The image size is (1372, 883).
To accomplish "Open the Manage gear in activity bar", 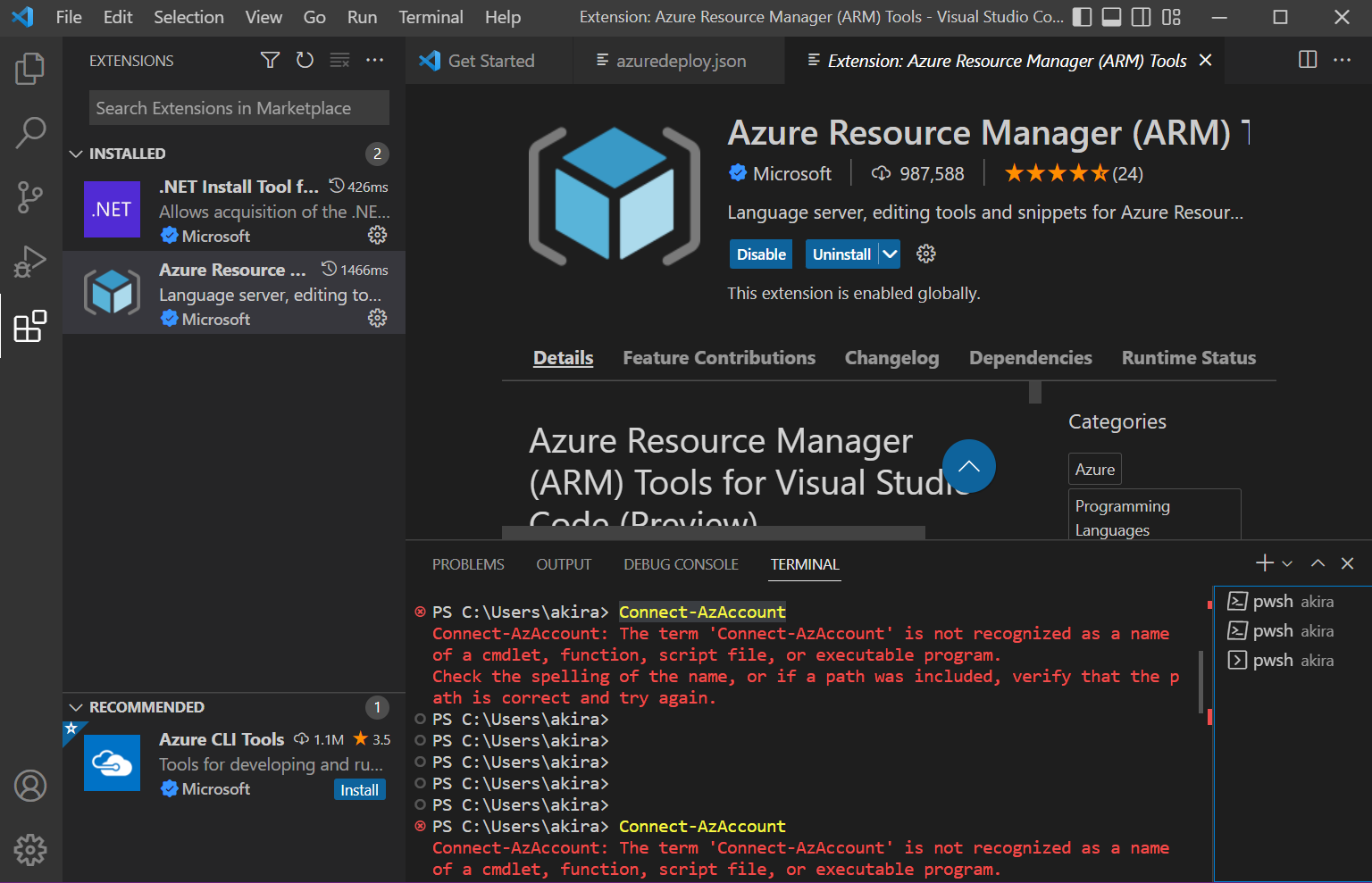I will [30, 850].
